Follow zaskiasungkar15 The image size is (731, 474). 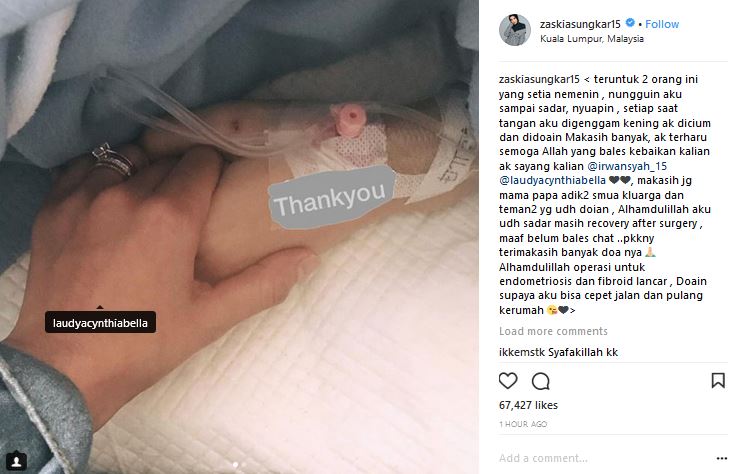pos(662,24)
